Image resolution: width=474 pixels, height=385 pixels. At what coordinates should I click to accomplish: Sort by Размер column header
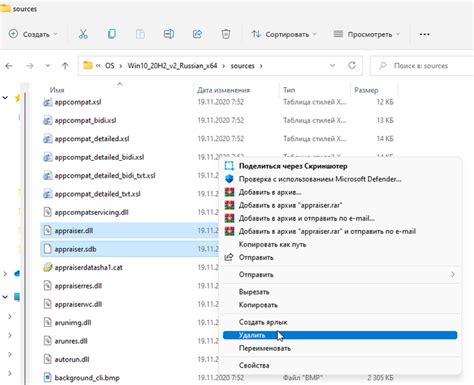366,90
